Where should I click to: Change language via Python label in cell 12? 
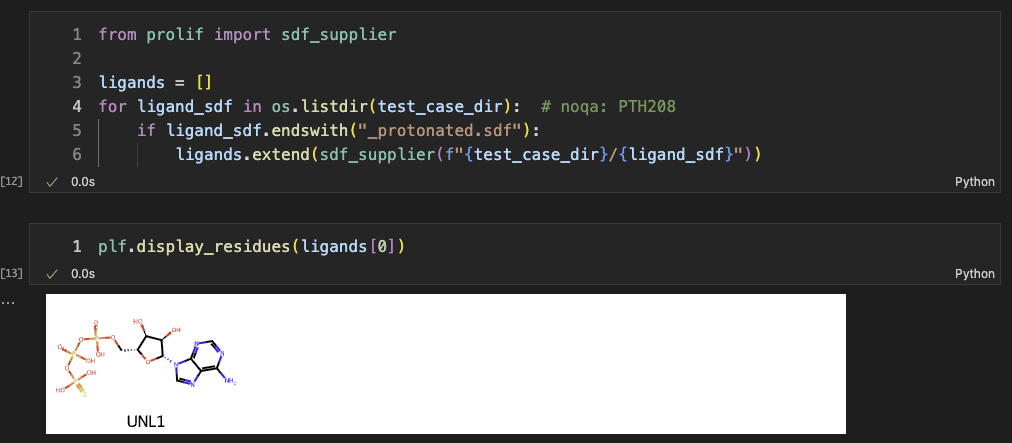point(975,182)
